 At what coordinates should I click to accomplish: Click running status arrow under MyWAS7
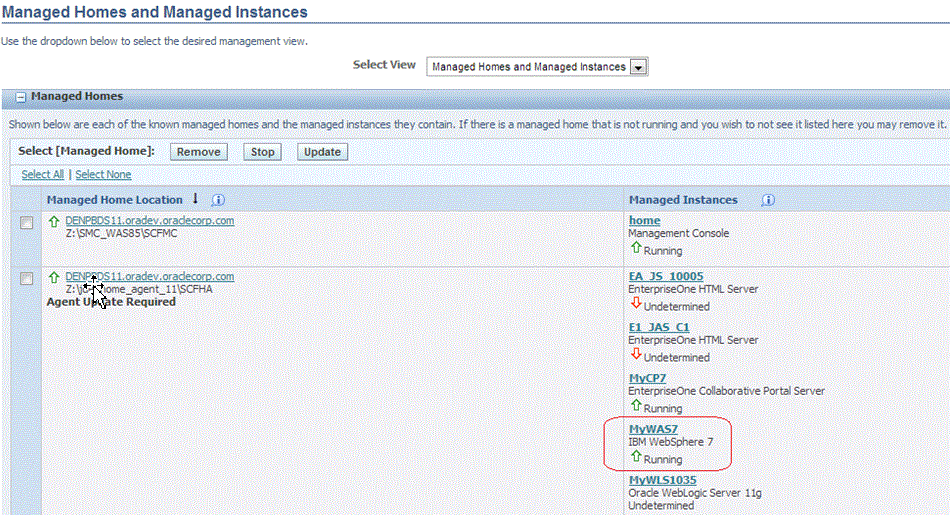[x=636, y=456]
